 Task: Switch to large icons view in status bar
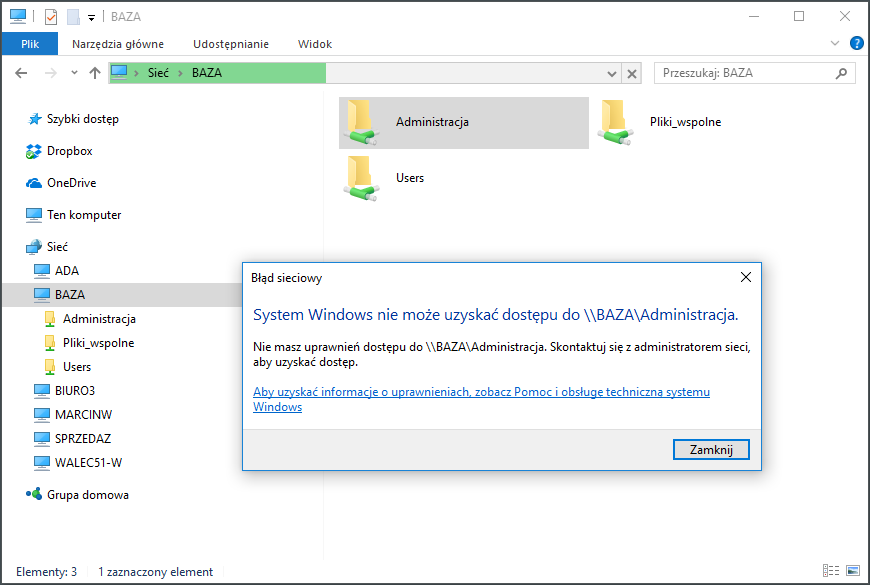[x=853, y=571]
